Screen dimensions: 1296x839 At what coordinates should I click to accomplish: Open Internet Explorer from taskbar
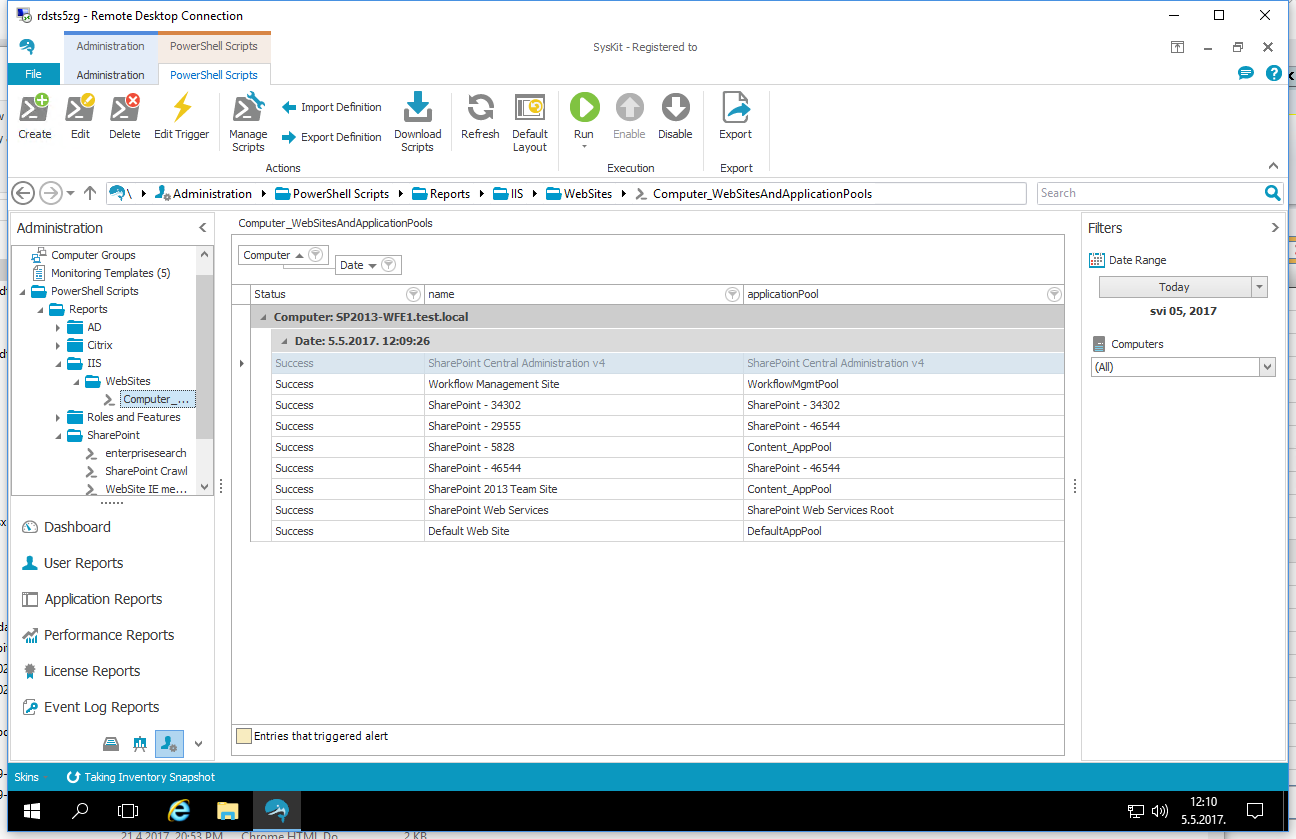(x=179, y=810)
